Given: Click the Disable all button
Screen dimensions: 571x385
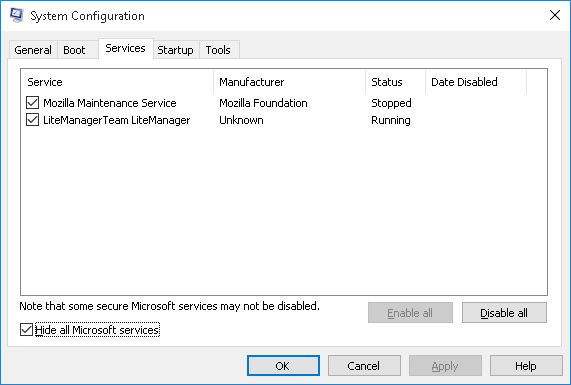Looking at the screenshot, I should point(504,313).
